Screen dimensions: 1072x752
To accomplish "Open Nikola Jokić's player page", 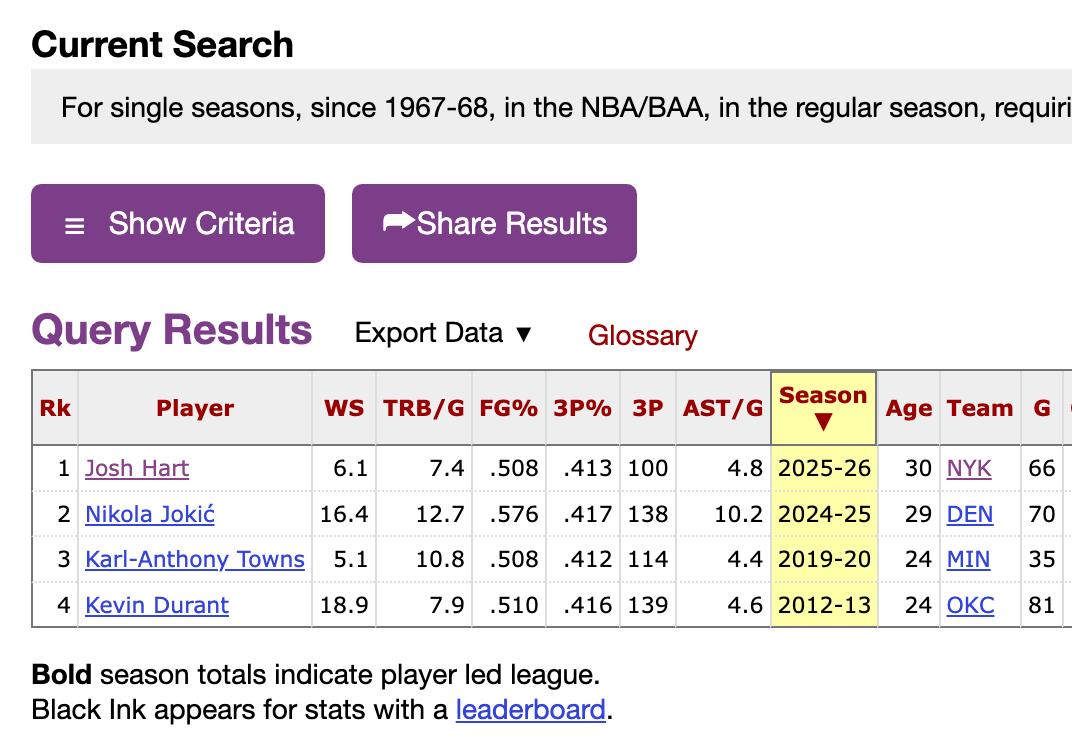I will pos(150,514).
